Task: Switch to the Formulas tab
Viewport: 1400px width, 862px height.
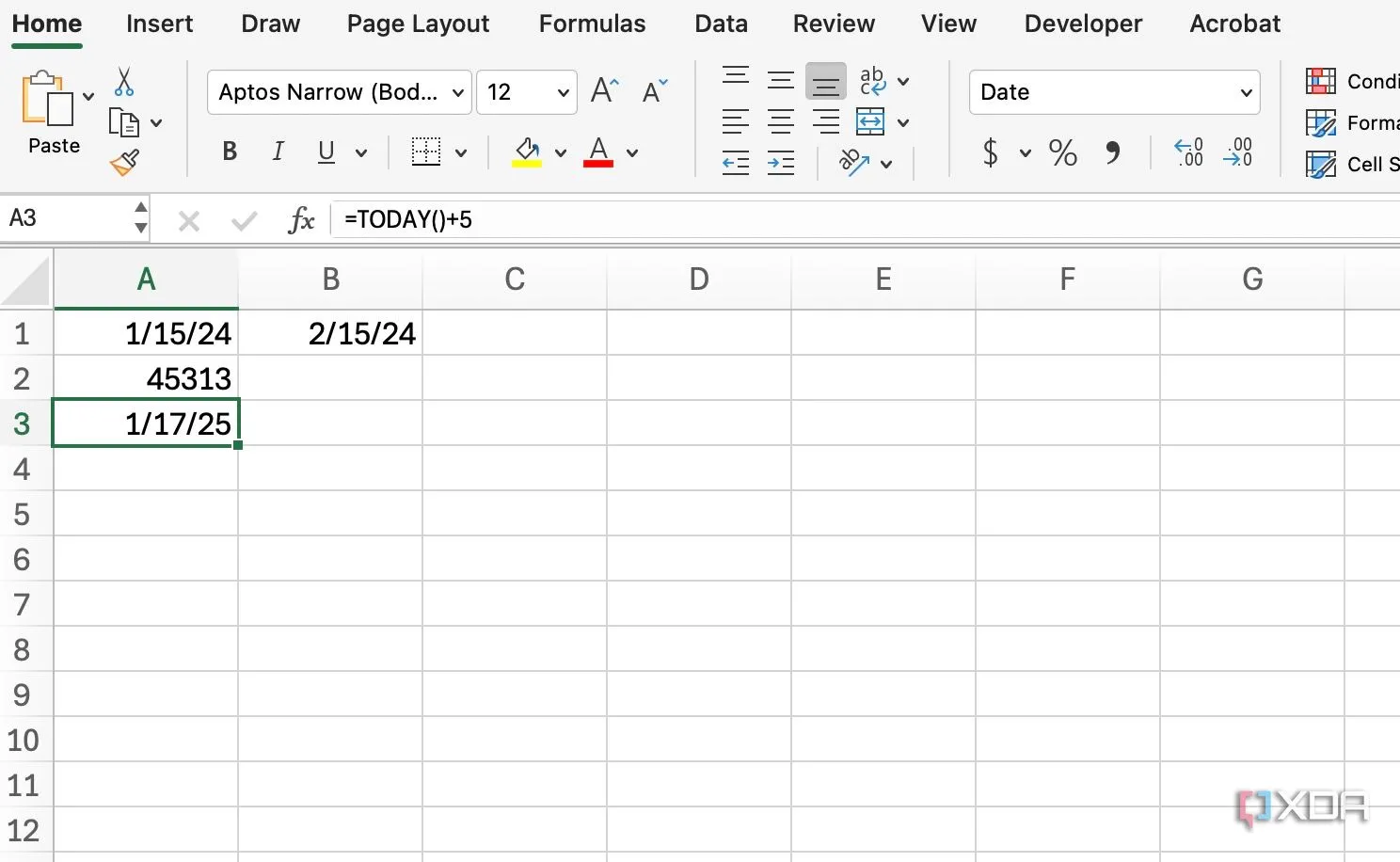Action: (592, 24)
